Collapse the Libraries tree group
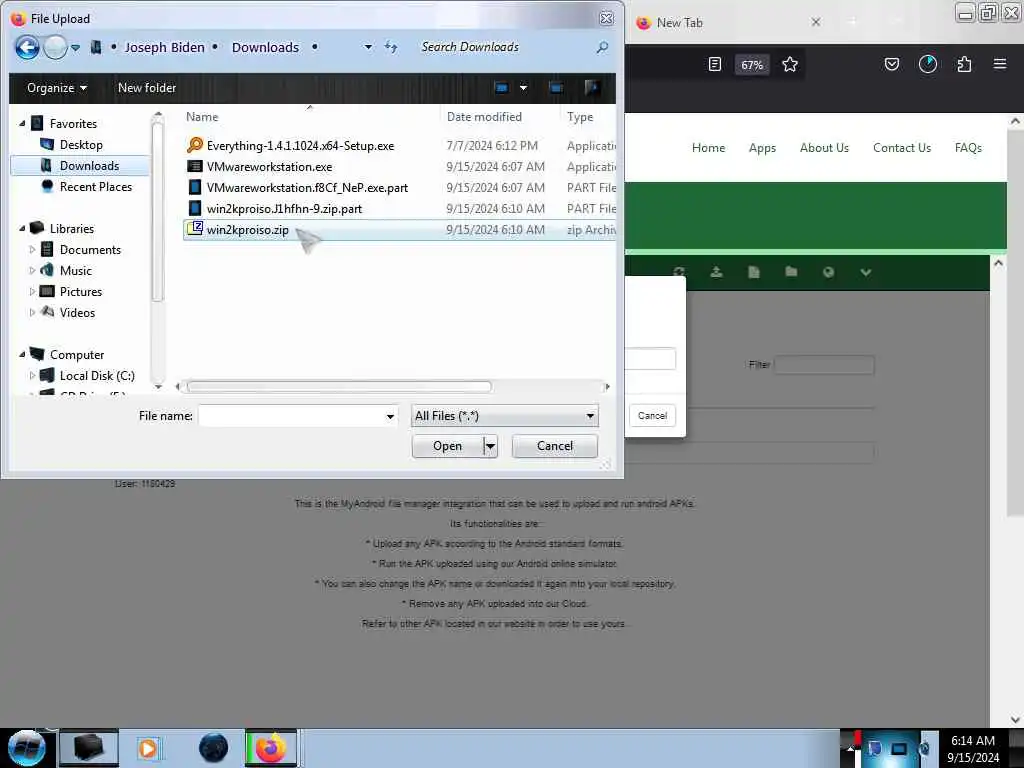1024x768 pixels. (x=22, y=229)
